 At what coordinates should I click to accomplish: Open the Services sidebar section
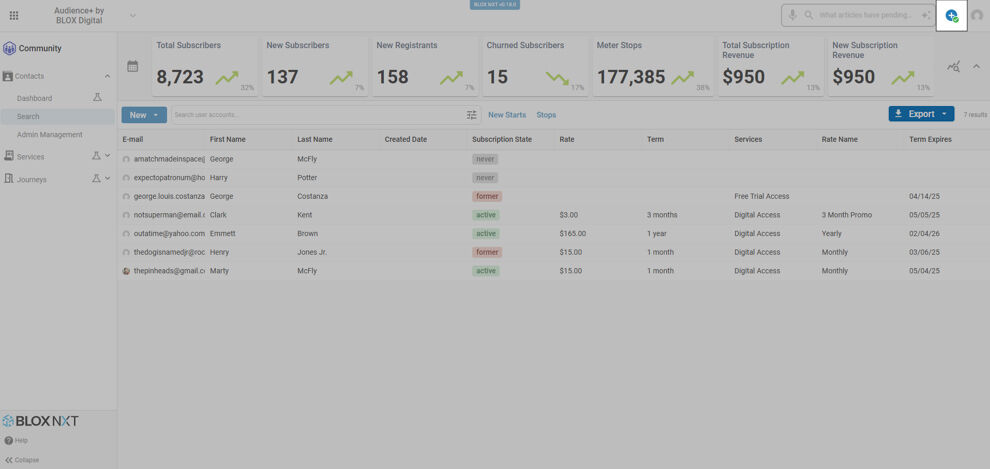[30, 157]
